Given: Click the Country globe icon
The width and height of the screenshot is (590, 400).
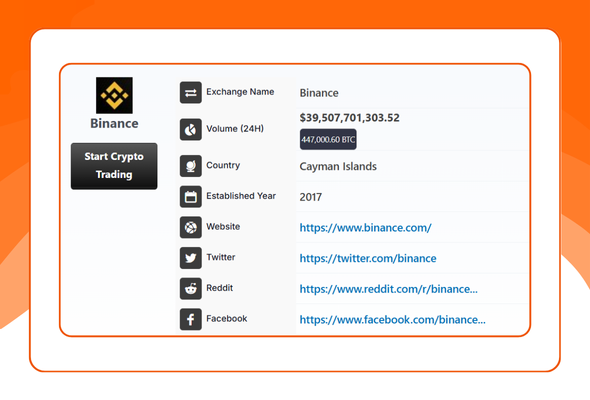Looking at the screenshot, I should click(x=190, y=166).
